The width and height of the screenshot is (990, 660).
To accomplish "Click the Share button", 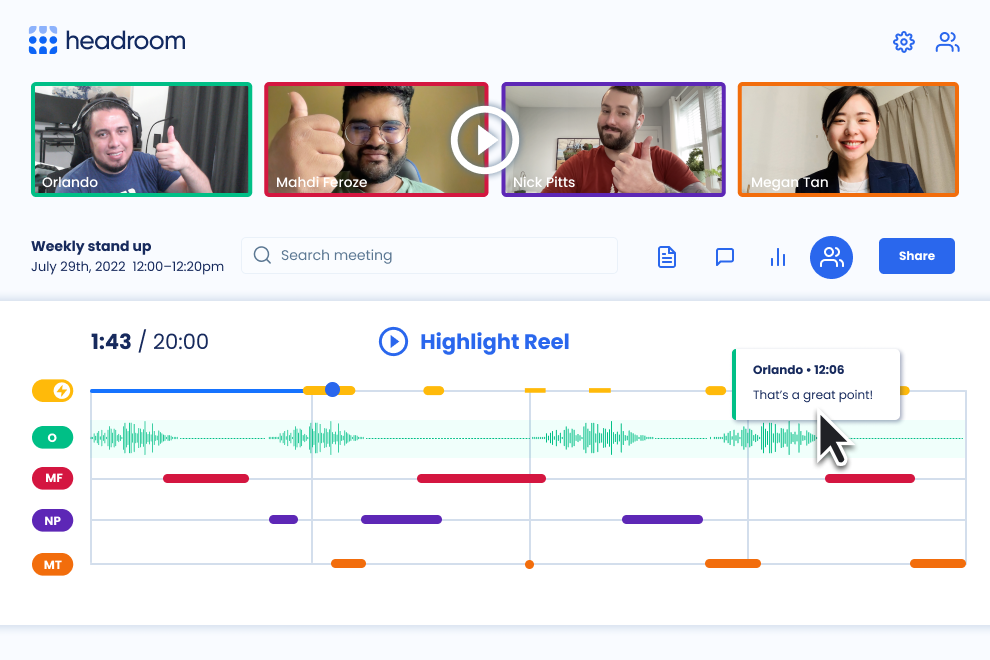I will click(x=917, y=256).
